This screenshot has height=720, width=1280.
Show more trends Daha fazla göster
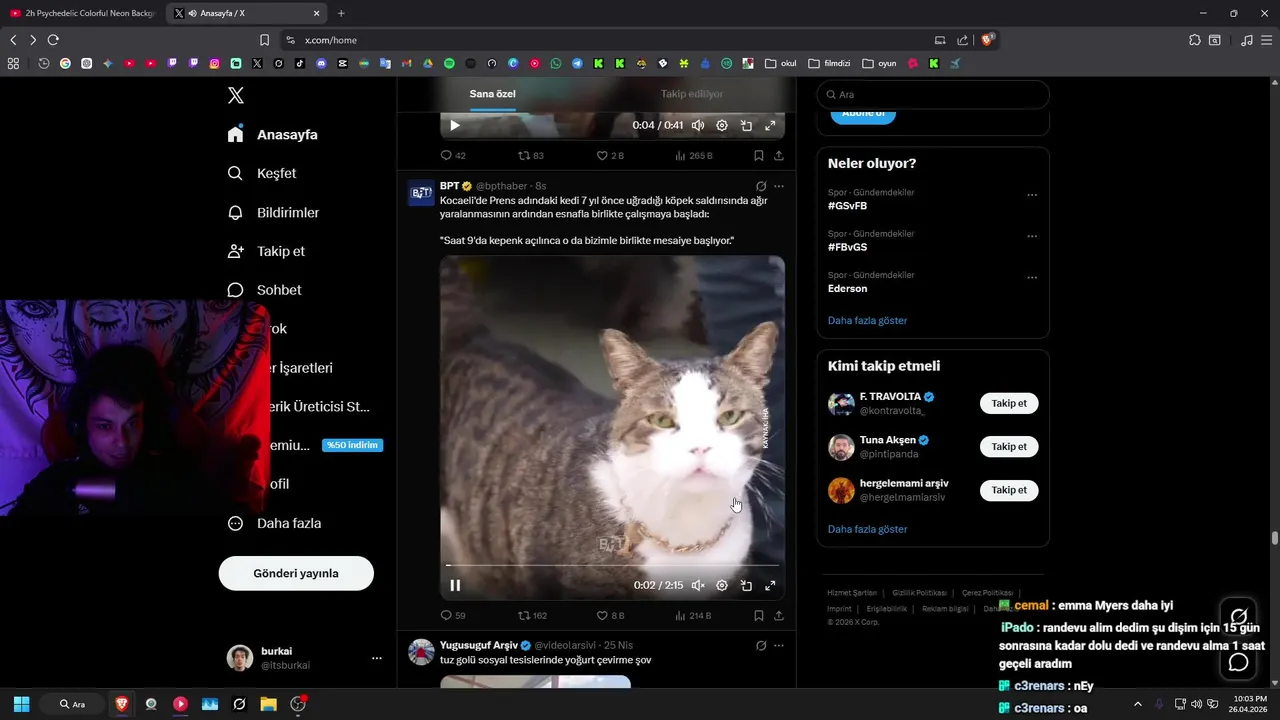pos(867,321)
